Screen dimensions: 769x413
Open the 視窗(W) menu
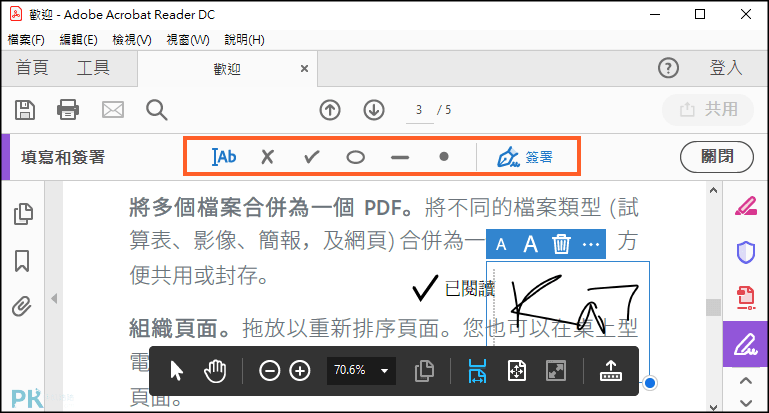(x=188, y=40)
